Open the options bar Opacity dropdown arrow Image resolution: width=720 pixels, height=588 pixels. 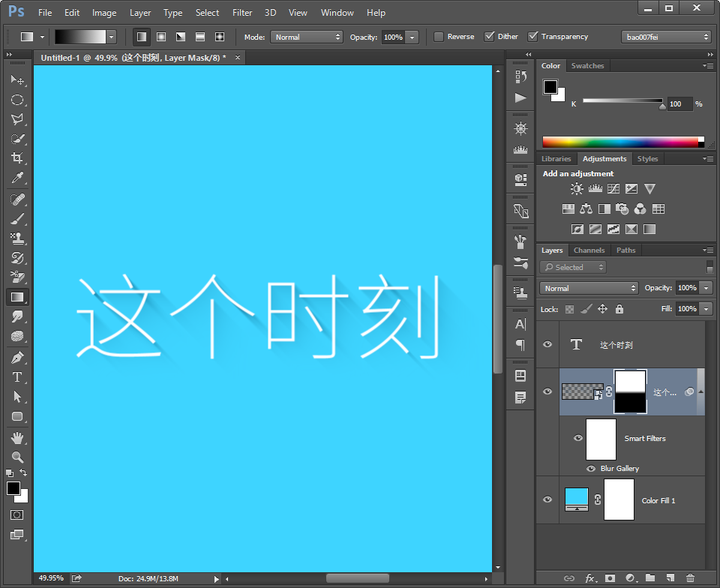tap(412, 37)
